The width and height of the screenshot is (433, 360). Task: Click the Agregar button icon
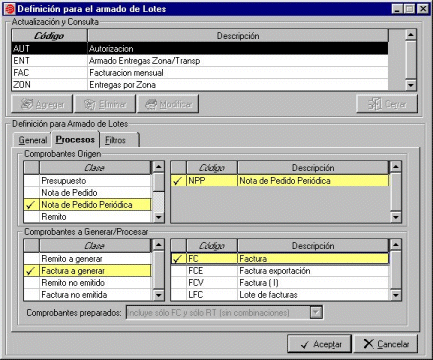[27, 104]
